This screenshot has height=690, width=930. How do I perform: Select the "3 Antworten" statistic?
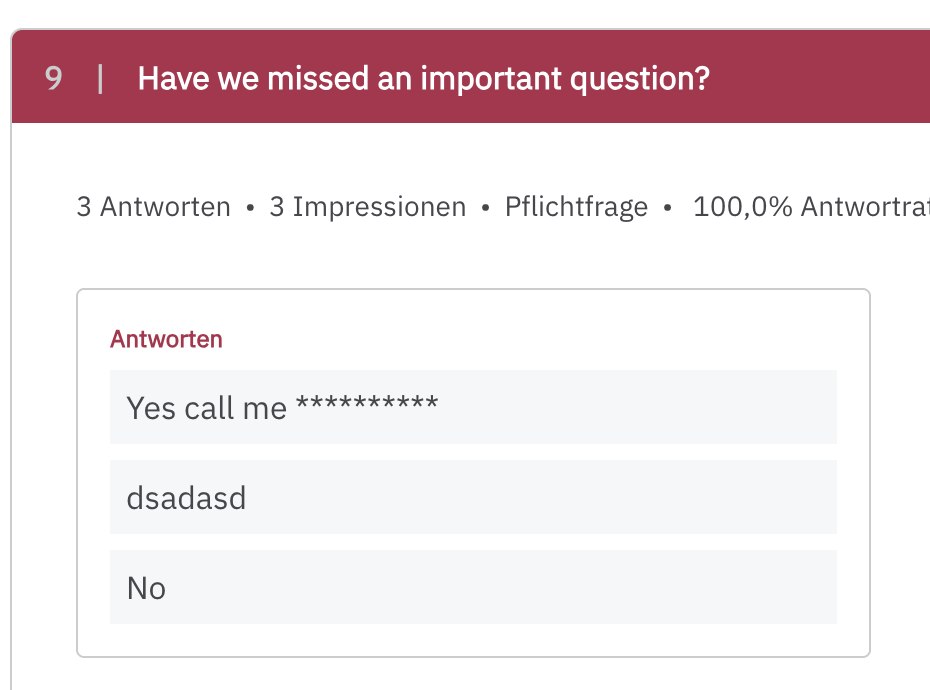153,207
